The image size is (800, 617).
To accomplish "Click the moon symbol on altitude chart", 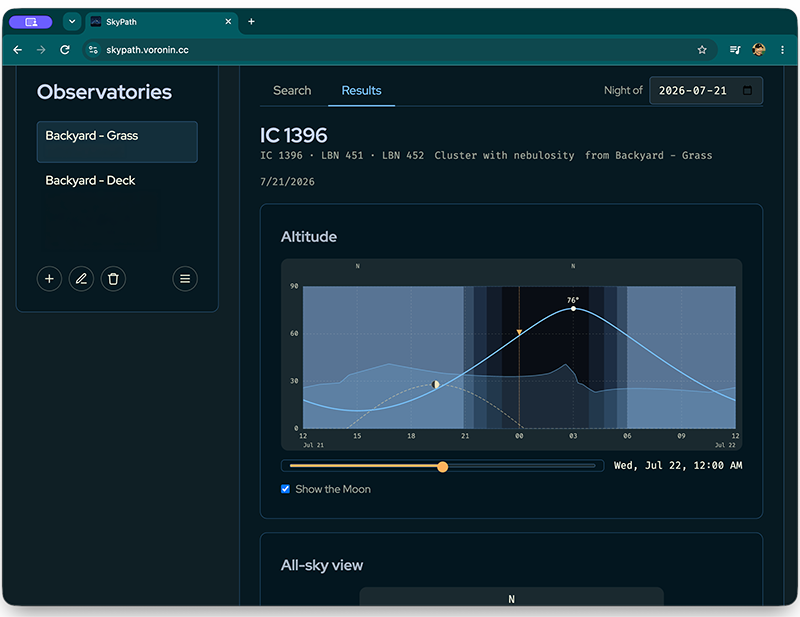I will click(x=435, y=384).
